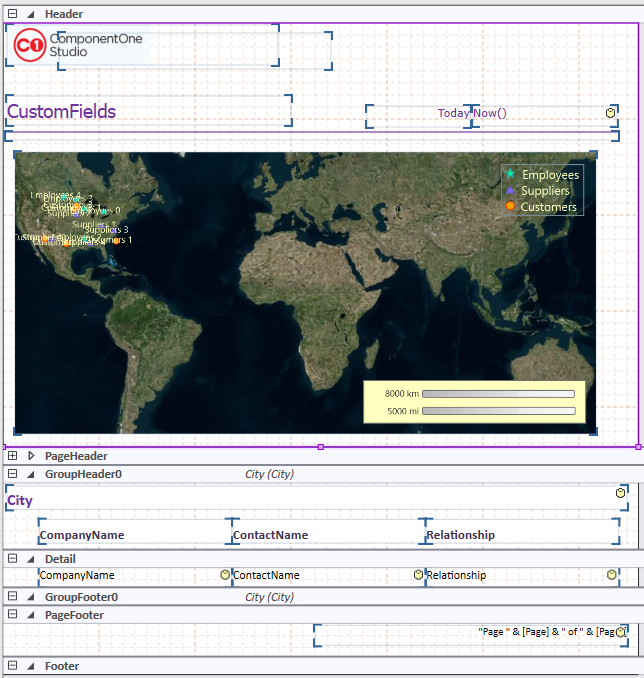Click the orange Customers circle in legend

tap(510, 206)
